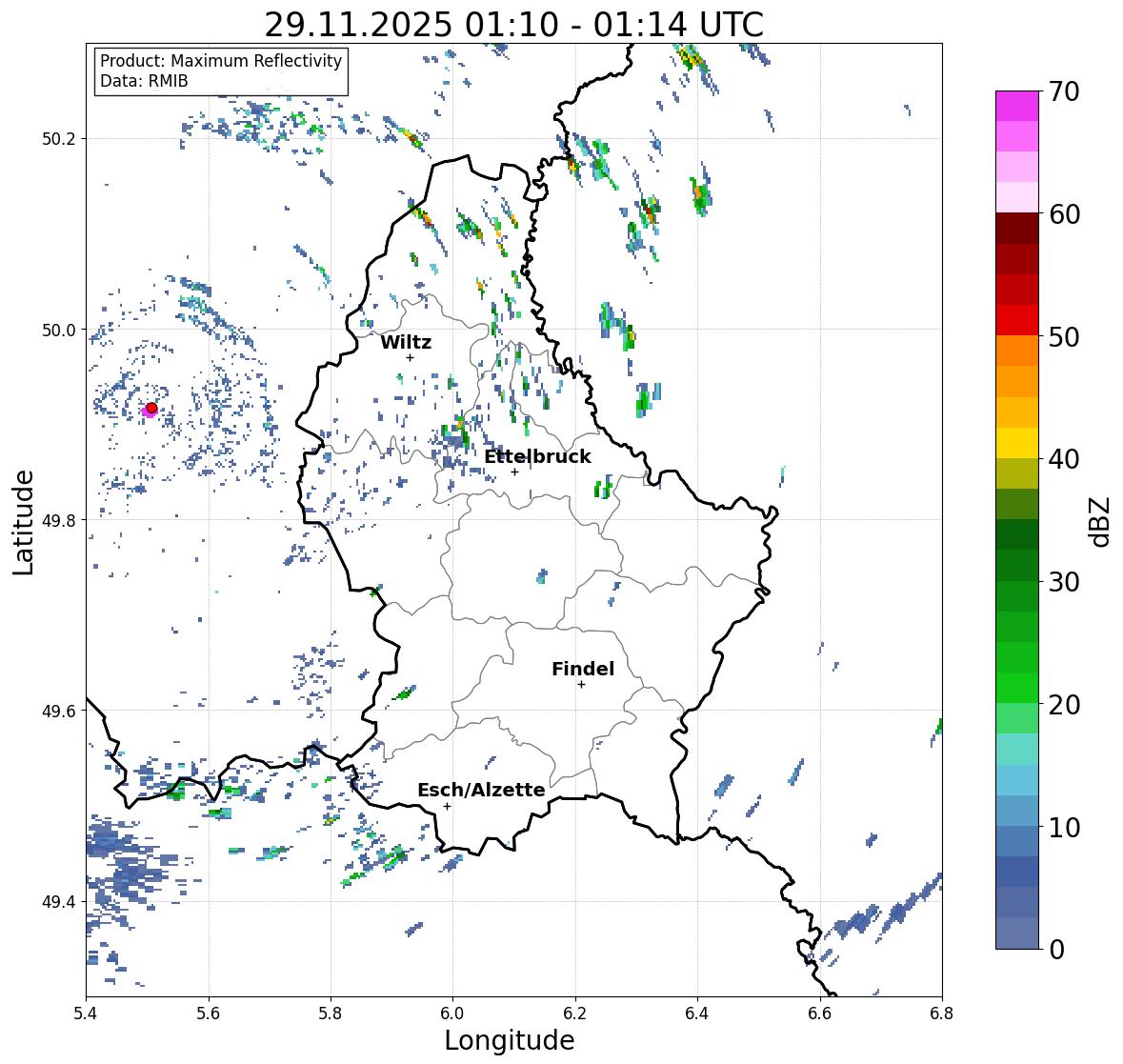
Task: Click the bright red 50 dBZ colorbar segment
Action: pyautogui.click(x=1017, y=320)
